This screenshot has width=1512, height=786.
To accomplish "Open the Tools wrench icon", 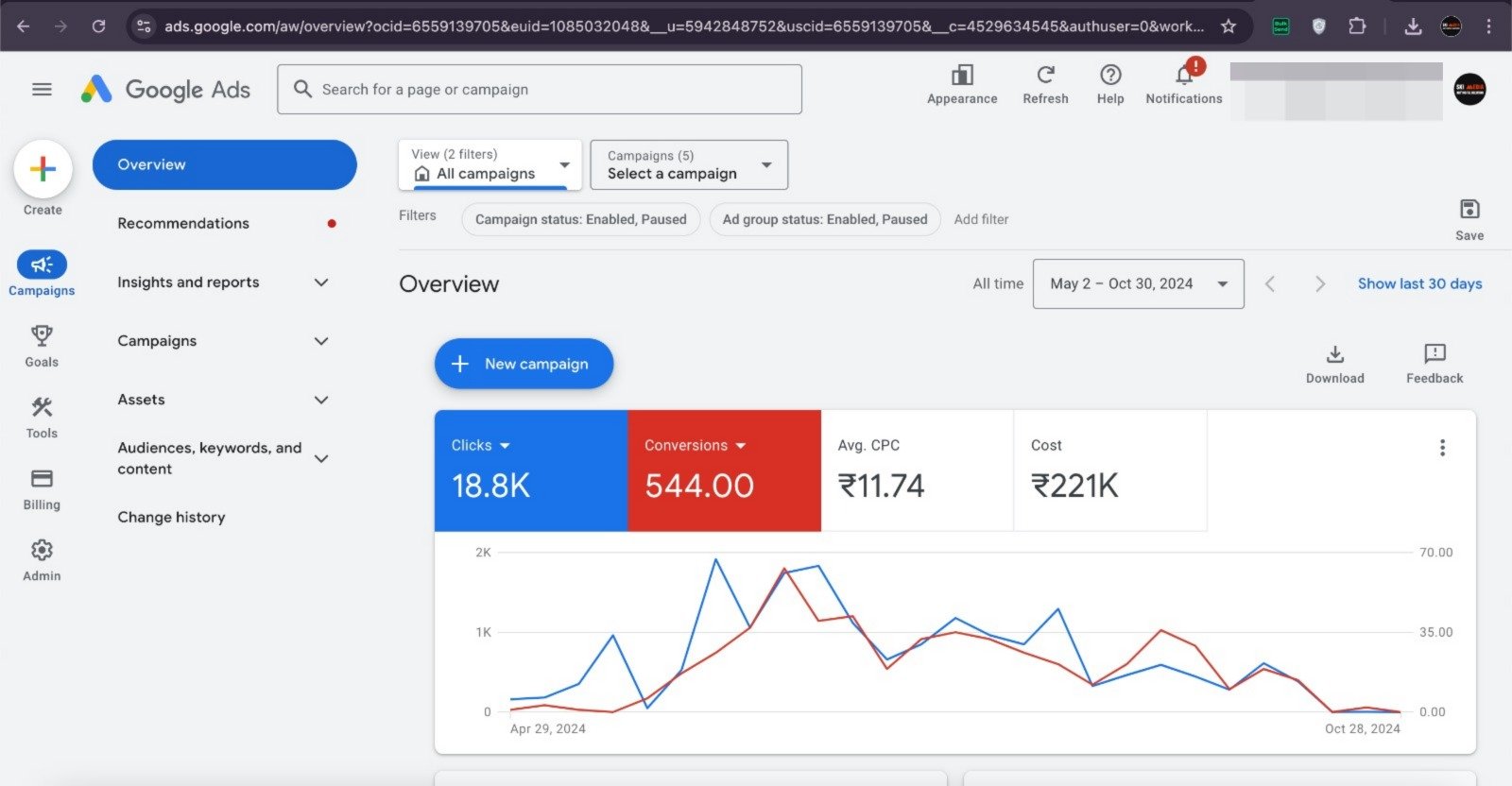I will [42, 408].
